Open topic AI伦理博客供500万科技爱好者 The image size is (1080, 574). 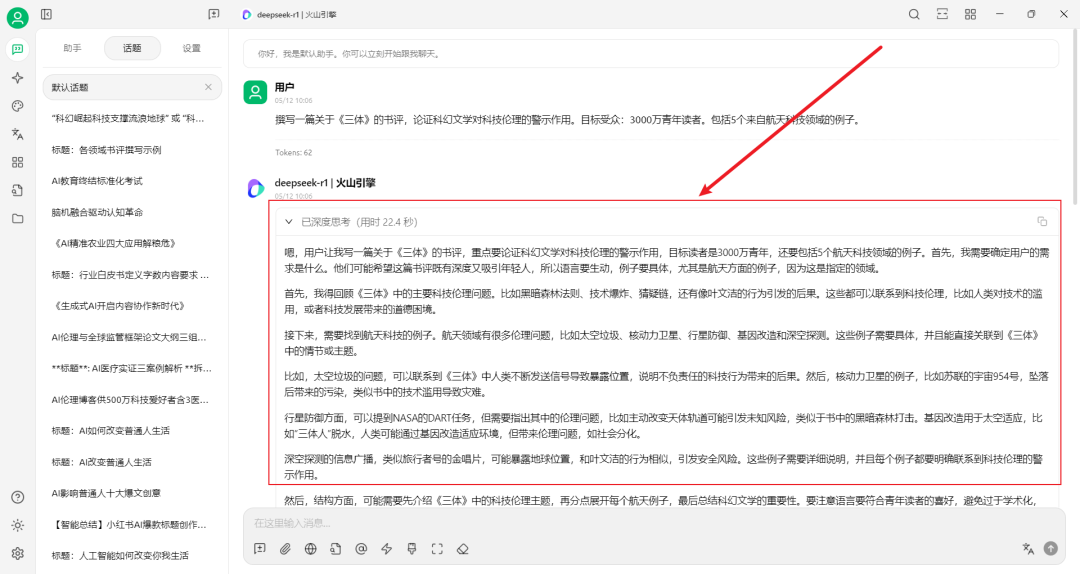pyautogui.click(x=132, y=400)
